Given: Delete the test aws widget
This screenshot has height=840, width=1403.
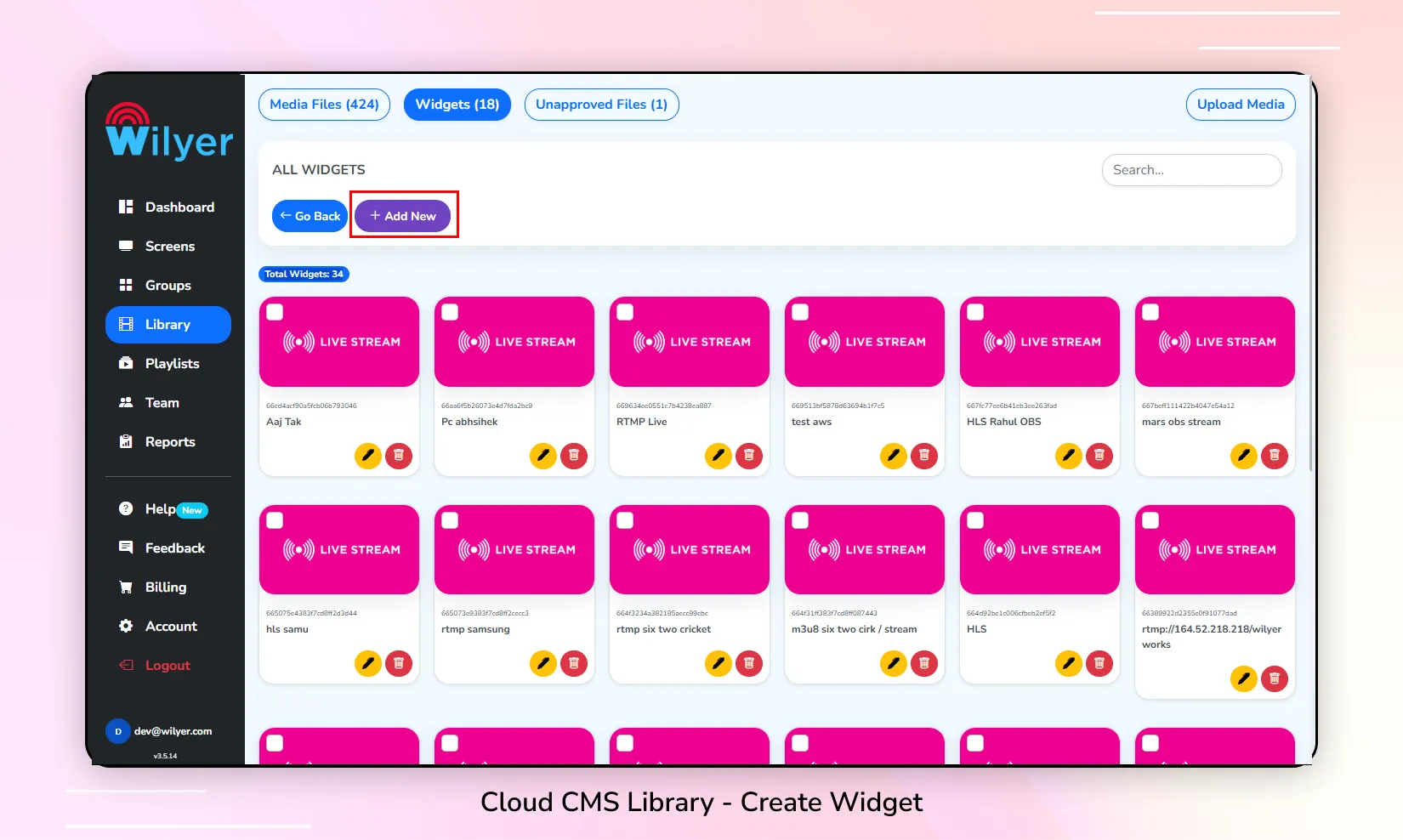Looking at the screenshot, I should coord(924,456).
